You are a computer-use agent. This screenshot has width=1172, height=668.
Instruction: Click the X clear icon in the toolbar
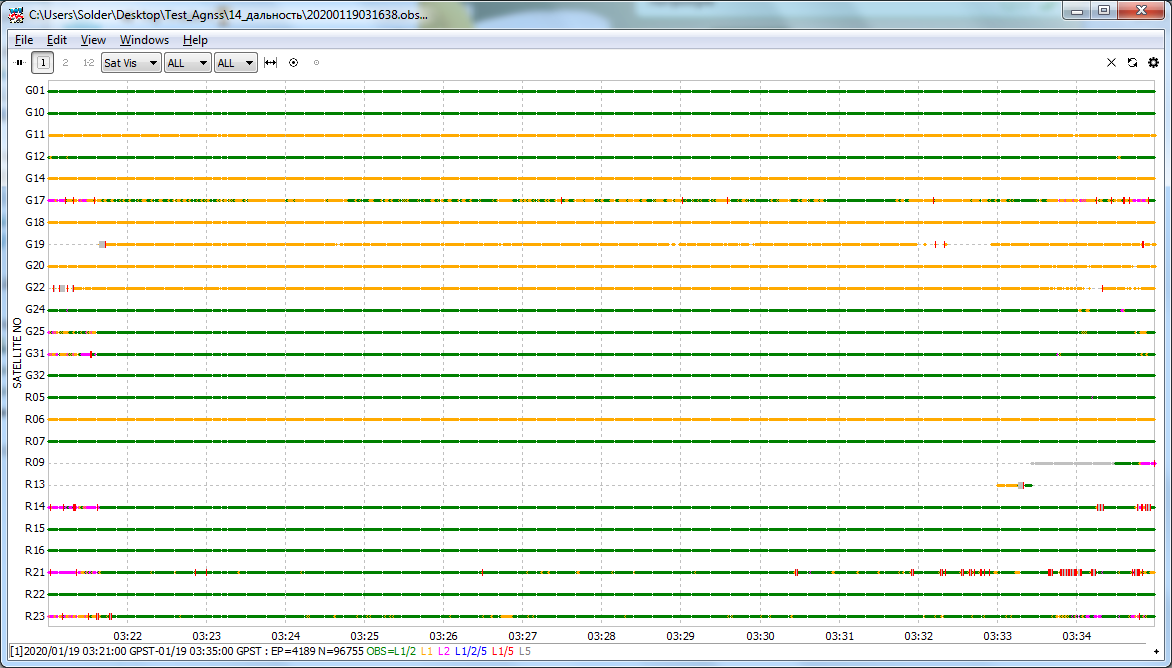pyautogui.click(x=1111, y=63)
